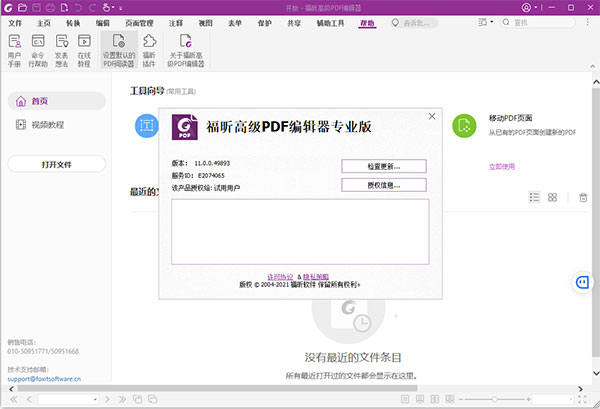This screenshot has height=409, width=600.
Task: Click 打开文件 (Open File) button
Action: pos(57,165)
